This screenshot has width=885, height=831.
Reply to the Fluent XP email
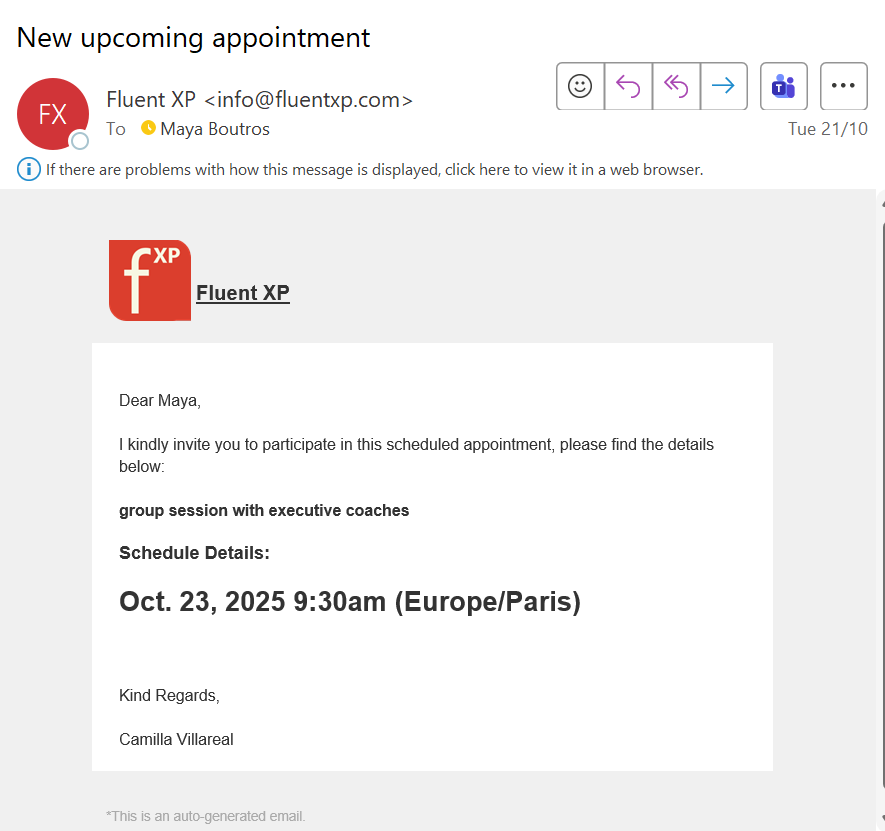point(628,86)
